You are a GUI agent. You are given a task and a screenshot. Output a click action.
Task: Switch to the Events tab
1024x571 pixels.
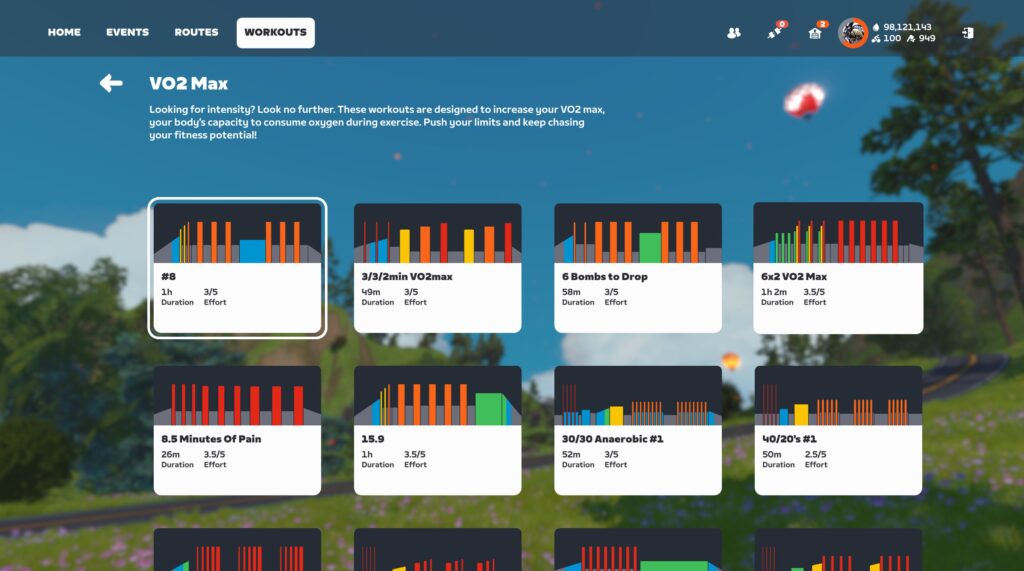click(x=127, y=32)
